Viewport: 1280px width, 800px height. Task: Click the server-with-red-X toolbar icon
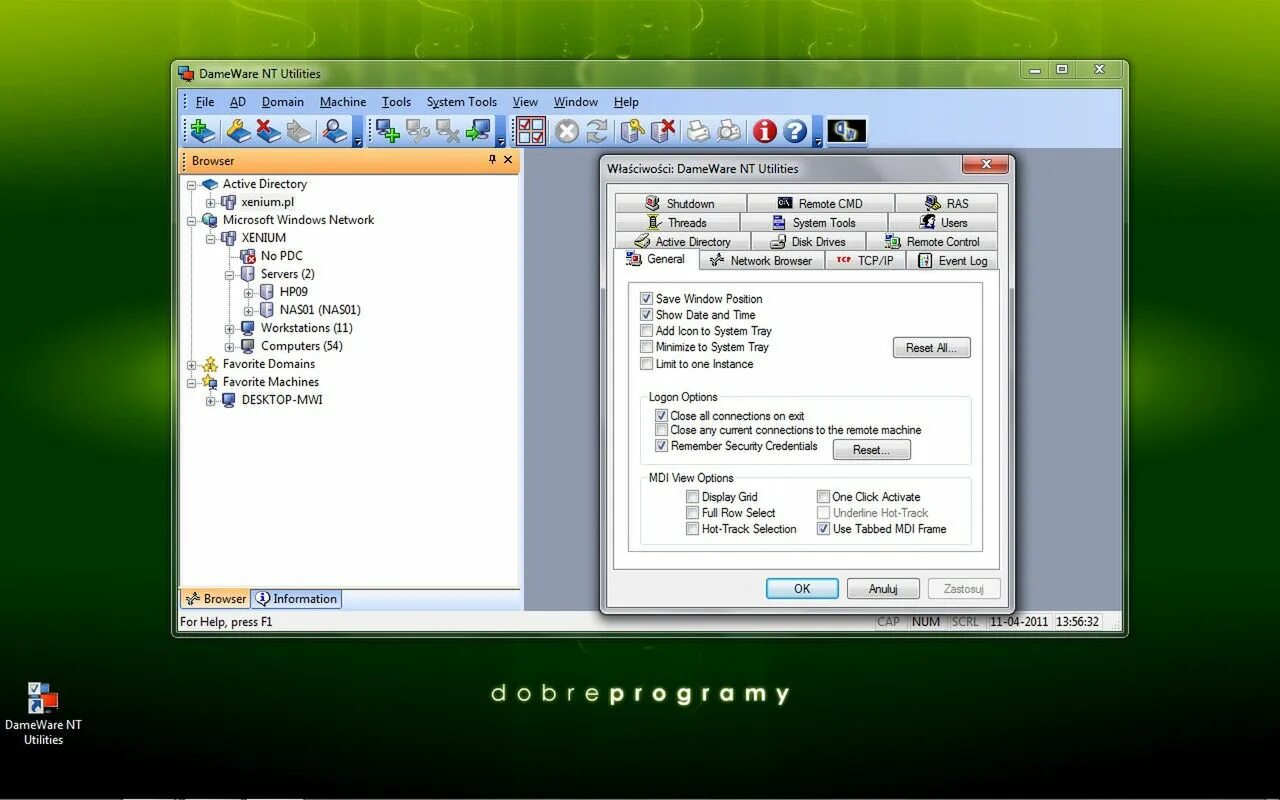tap(663, 131)
